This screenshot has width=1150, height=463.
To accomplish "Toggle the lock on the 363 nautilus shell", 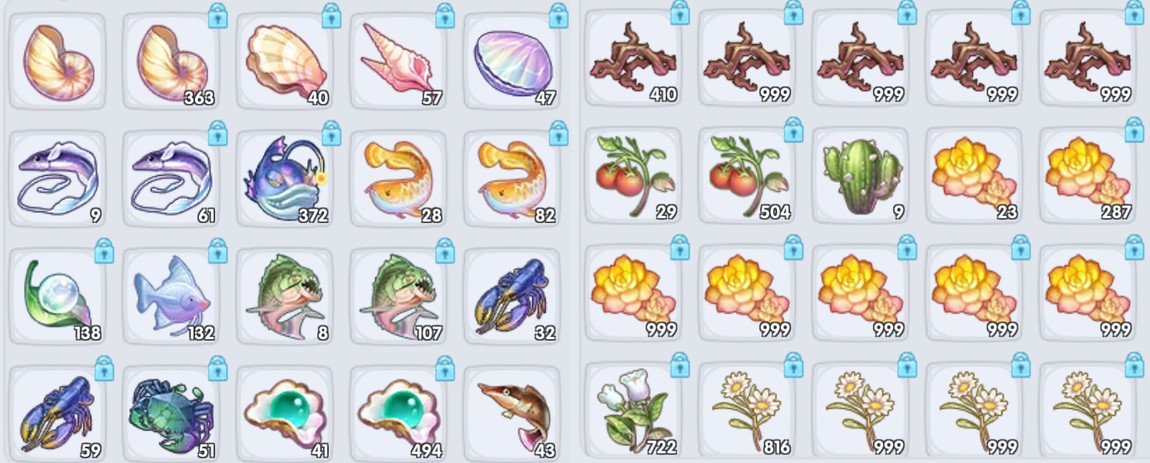I will click(217, 15).
